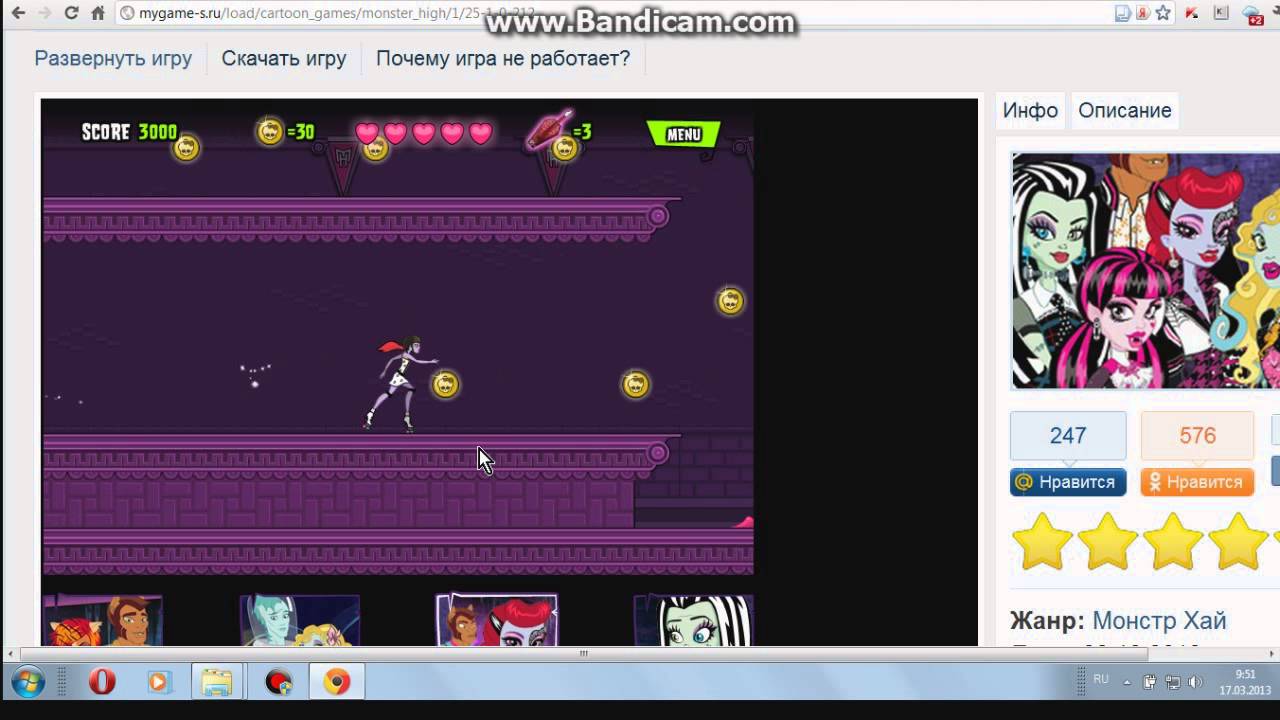Open the second related game thumbnail with blue-skinned boy
1280x720 pixels.
pos(299,620)
